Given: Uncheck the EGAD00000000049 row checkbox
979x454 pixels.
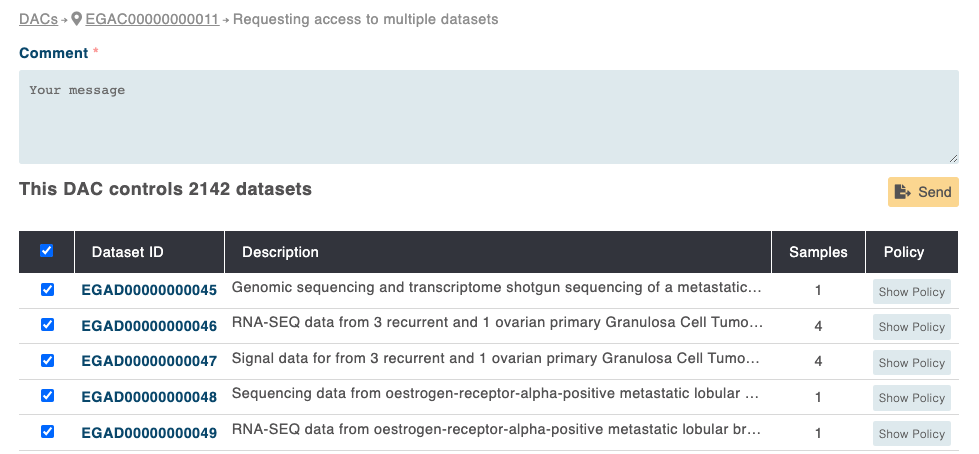Looking at the screenshot, I should [46, 432].
